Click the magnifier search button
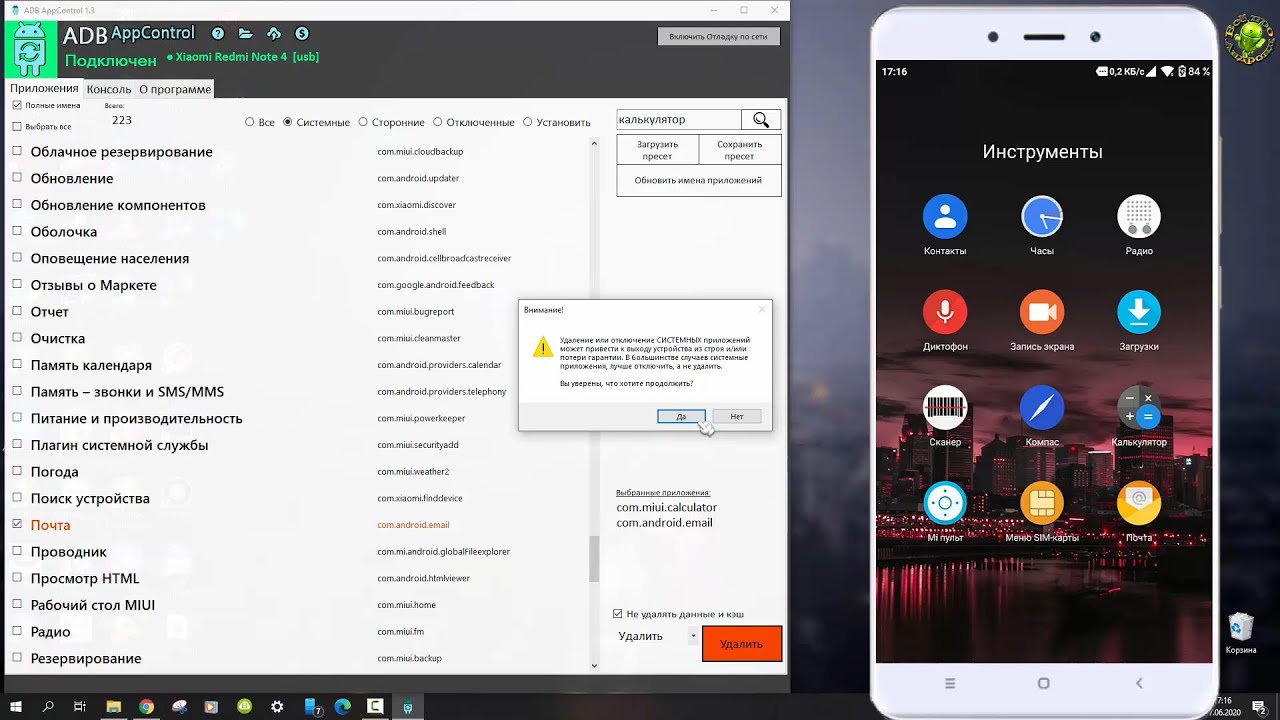Screen dimensions: 1280x720 click(761, 120)
